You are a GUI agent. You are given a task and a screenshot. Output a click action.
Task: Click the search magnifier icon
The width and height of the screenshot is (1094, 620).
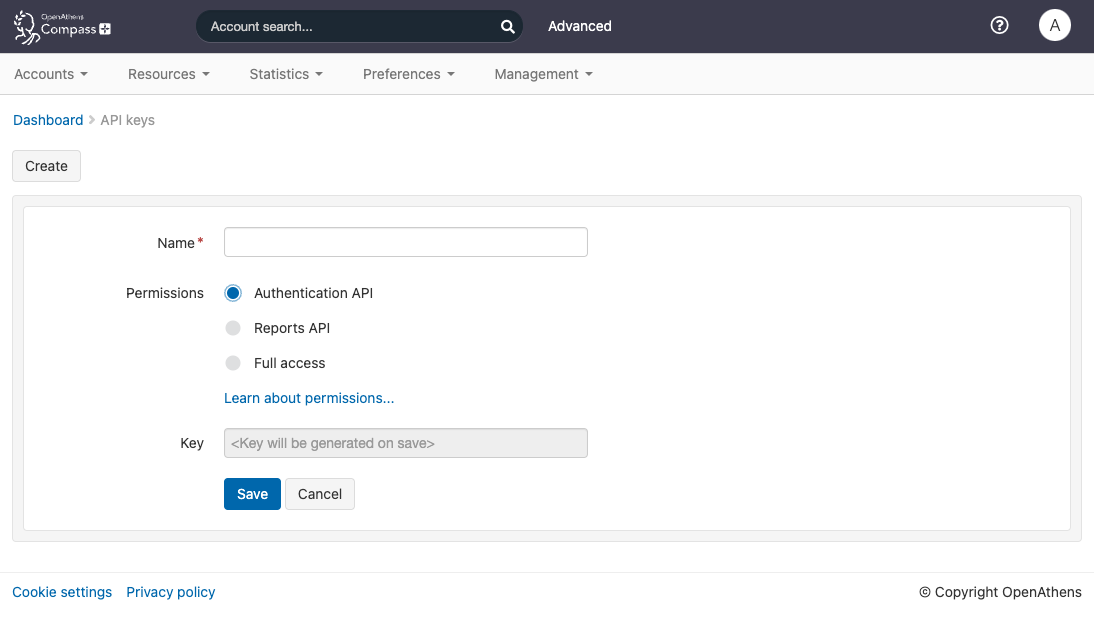pos(507,26)
